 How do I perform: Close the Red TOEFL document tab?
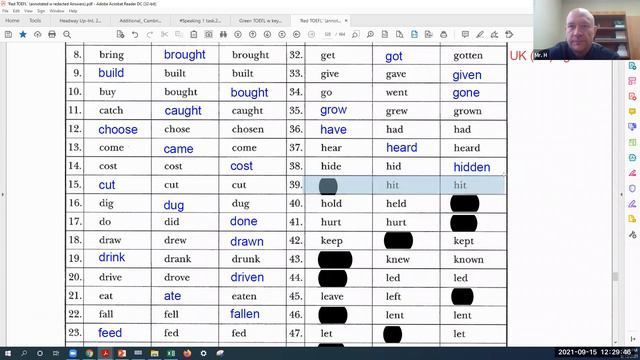coord(346,20)
